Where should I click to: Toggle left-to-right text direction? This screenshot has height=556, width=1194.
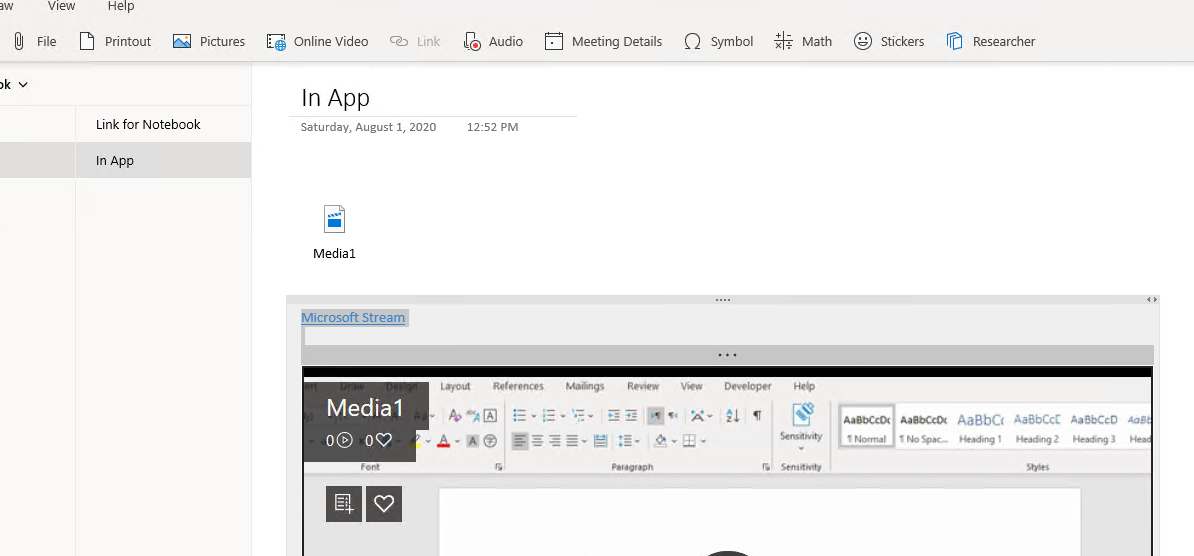[x=656, y=416]
